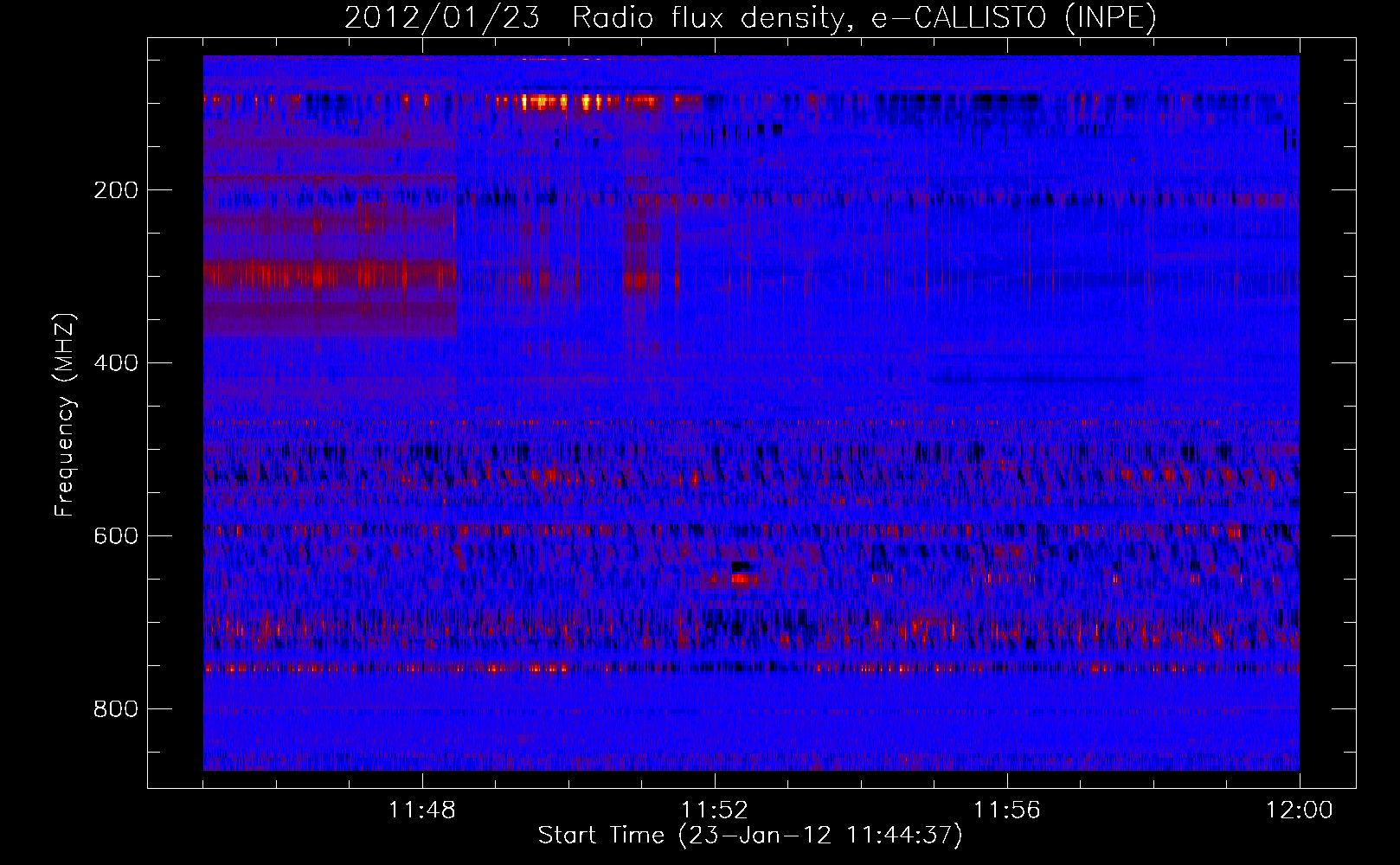Click the 'Start Time (23-Jan-12 11:44:37)' axis label
1400x865 pixels.
(x=750, y=836)
